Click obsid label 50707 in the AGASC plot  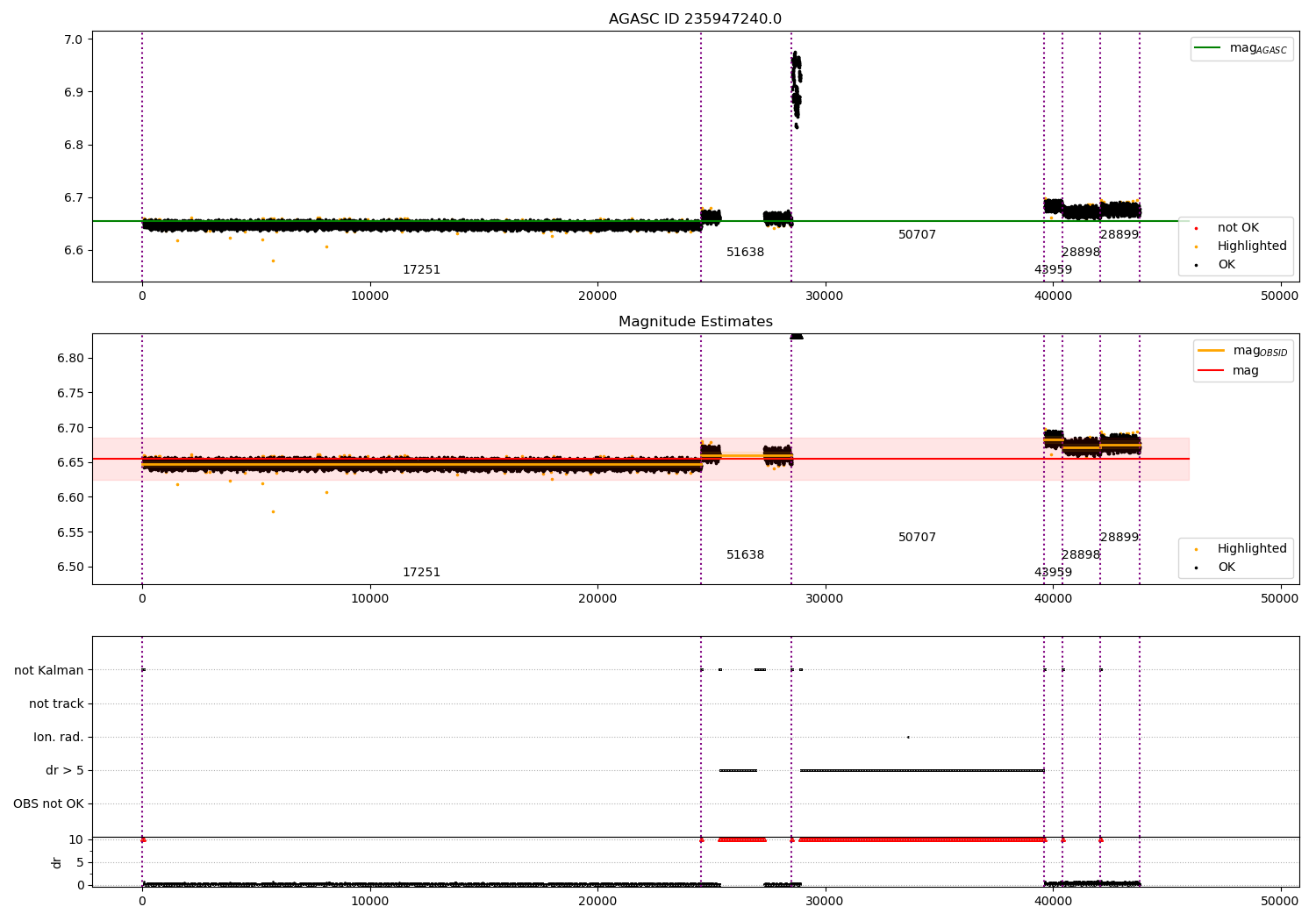pyautogui.click(x=917, y=235)
